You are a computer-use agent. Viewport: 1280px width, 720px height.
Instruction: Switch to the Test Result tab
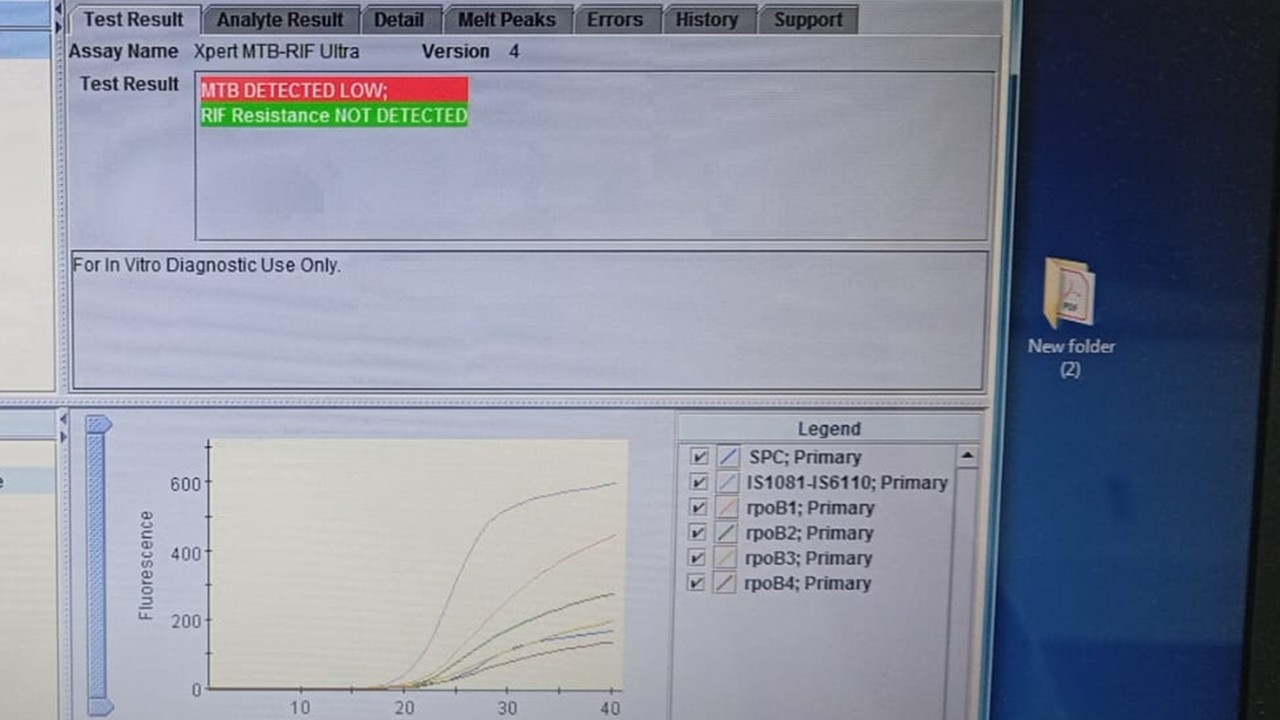[133, 19]
